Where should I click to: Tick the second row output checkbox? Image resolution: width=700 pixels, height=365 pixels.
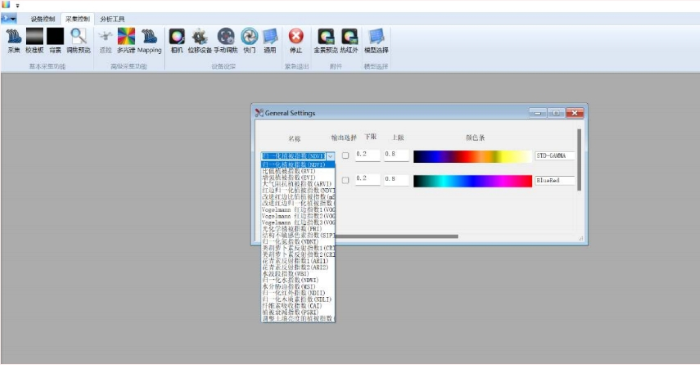[346, 180]
